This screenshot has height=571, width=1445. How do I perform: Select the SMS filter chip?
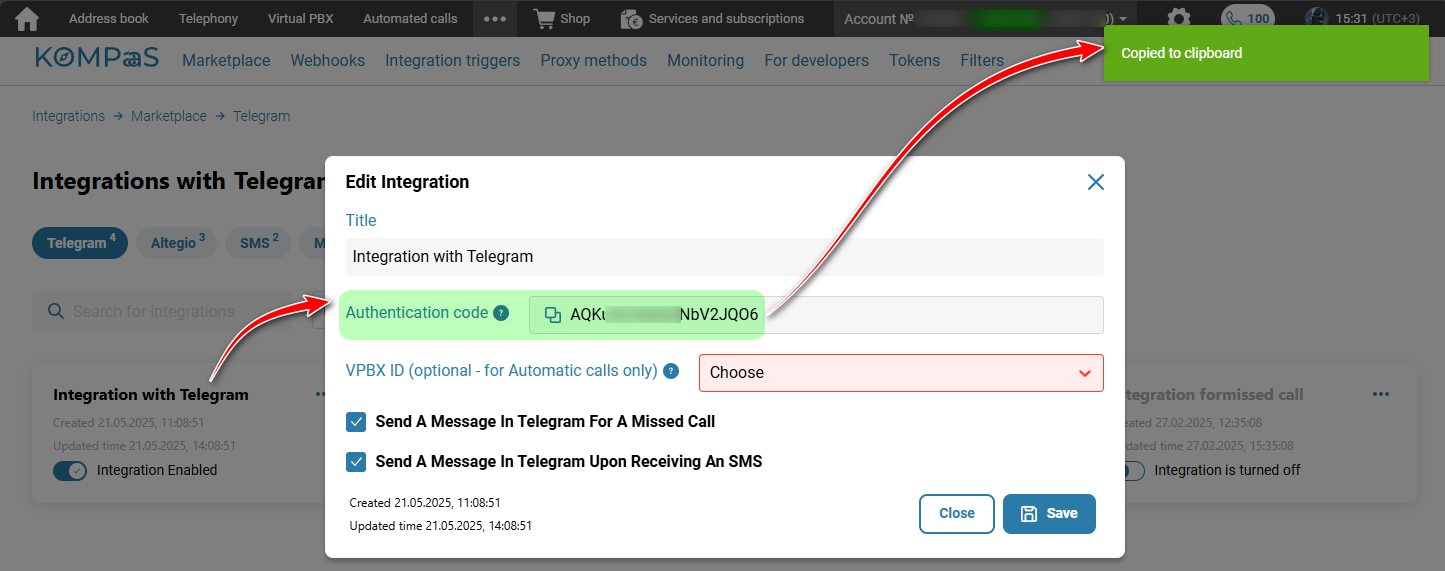[x=258, y=243]
